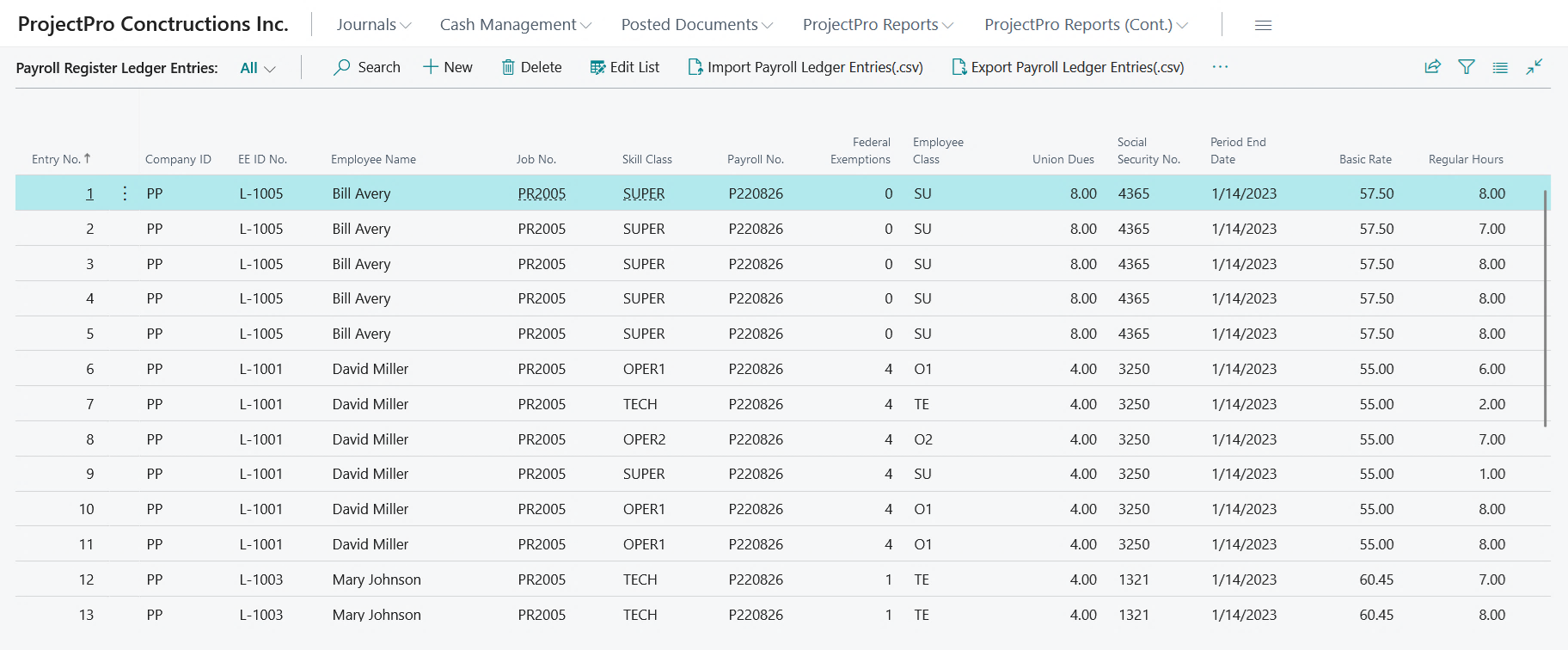This screenshot has height=650, width=1568.
Task: Expand the Cash Management dropdown
Action: 515,25
